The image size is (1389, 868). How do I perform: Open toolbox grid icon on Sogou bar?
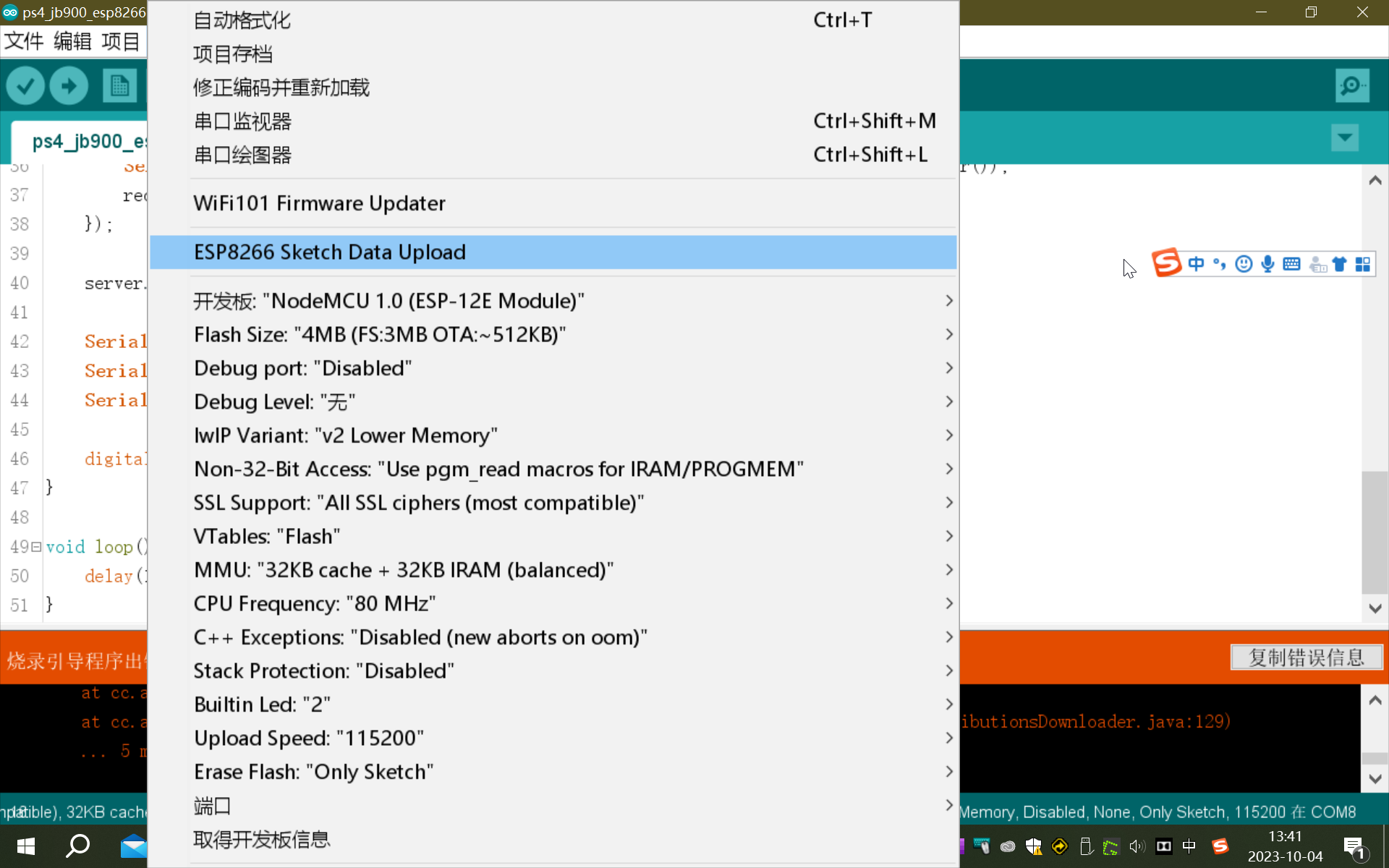[x=1363, y=264]
